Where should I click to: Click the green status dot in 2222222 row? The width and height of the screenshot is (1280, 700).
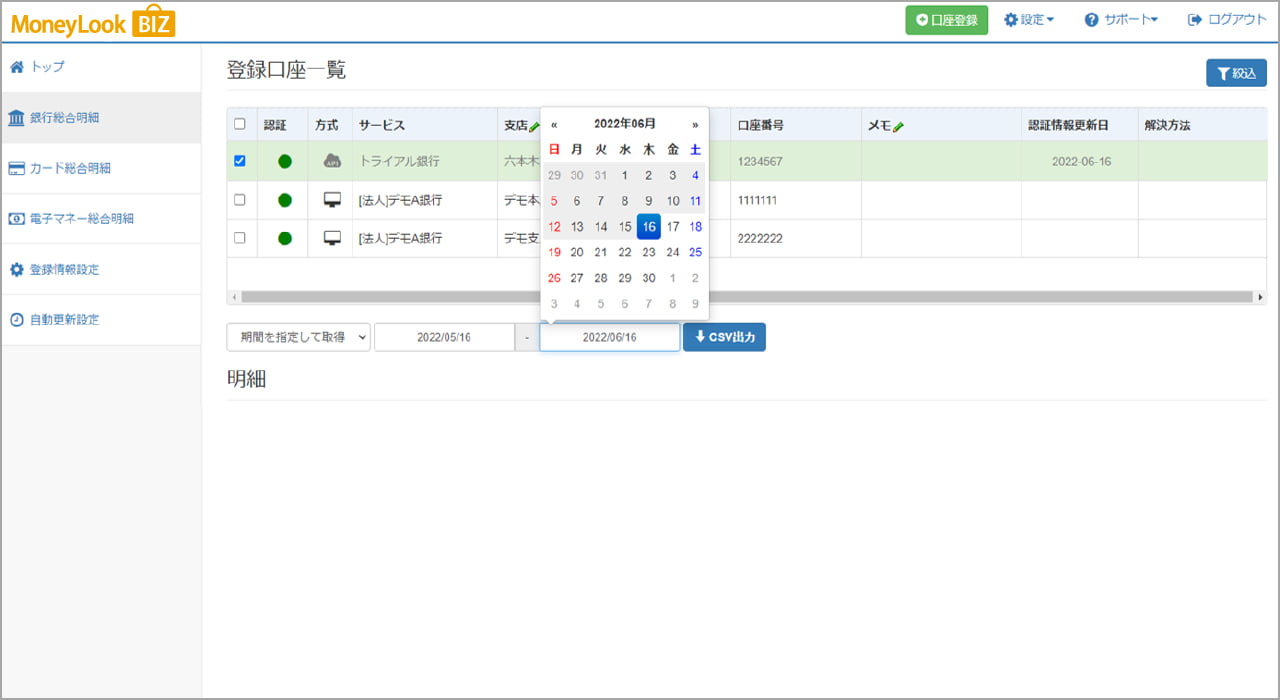pyautogui.click(x=284, y=238)
